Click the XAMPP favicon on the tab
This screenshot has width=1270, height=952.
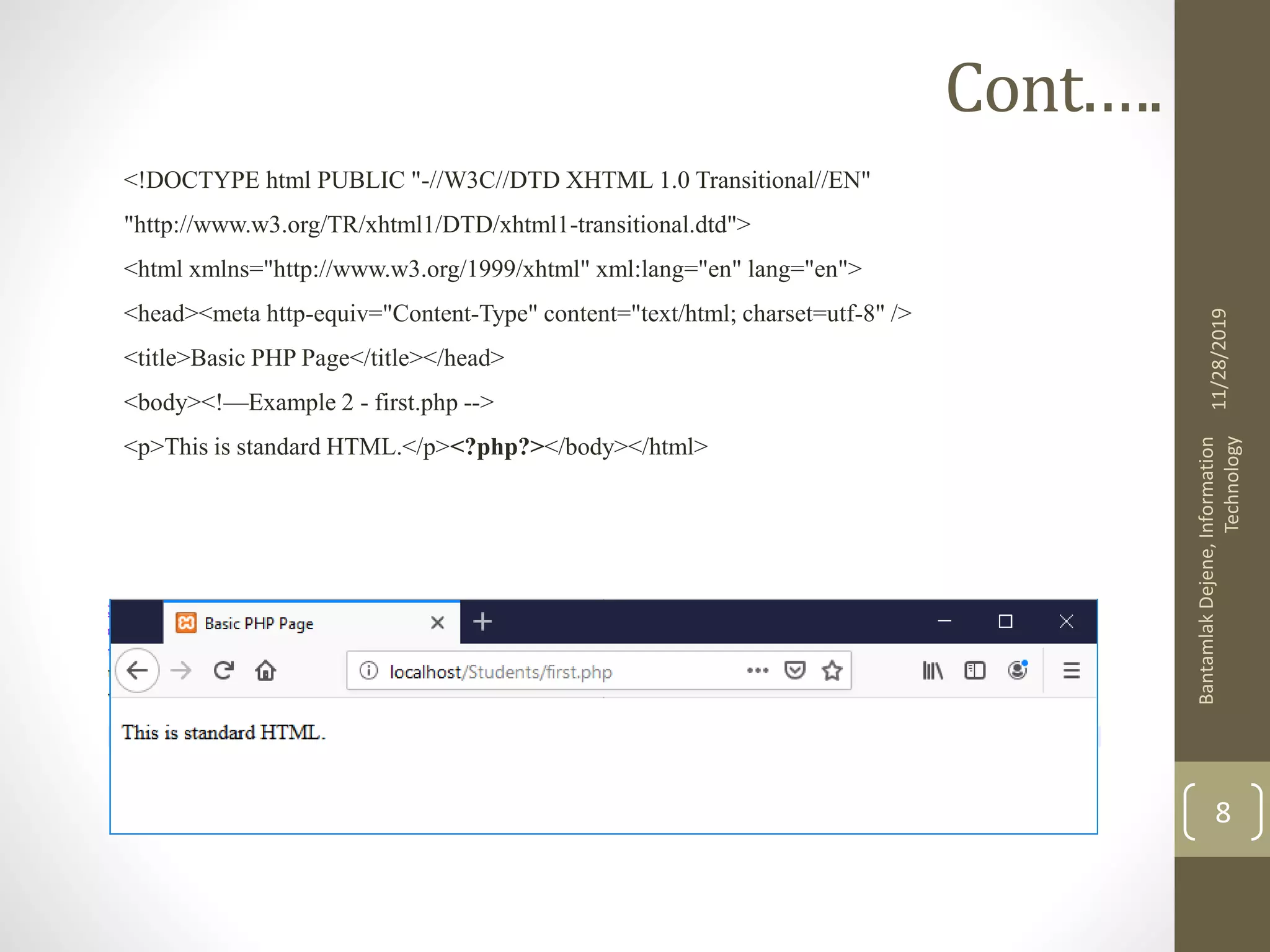coord(186,622)
